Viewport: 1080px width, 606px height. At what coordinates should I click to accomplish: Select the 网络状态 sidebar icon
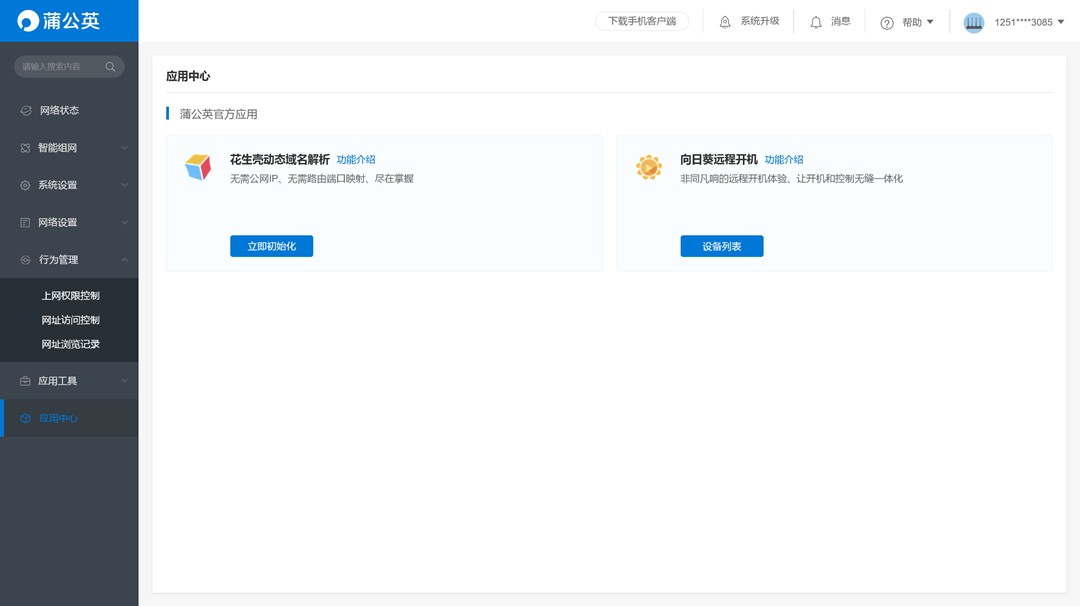click(24, 110)
